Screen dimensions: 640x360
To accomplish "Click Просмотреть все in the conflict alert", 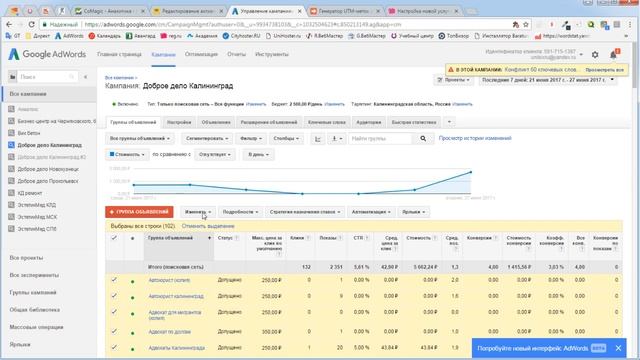I will (604, 70).
